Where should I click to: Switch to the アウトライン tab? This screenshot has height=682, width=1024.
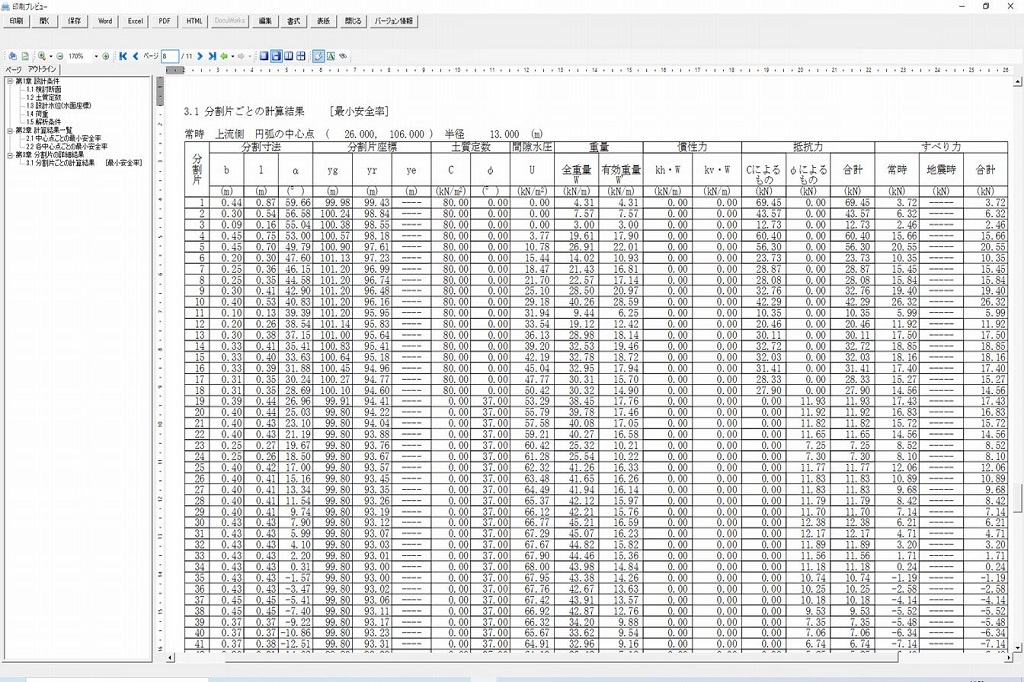42,69
